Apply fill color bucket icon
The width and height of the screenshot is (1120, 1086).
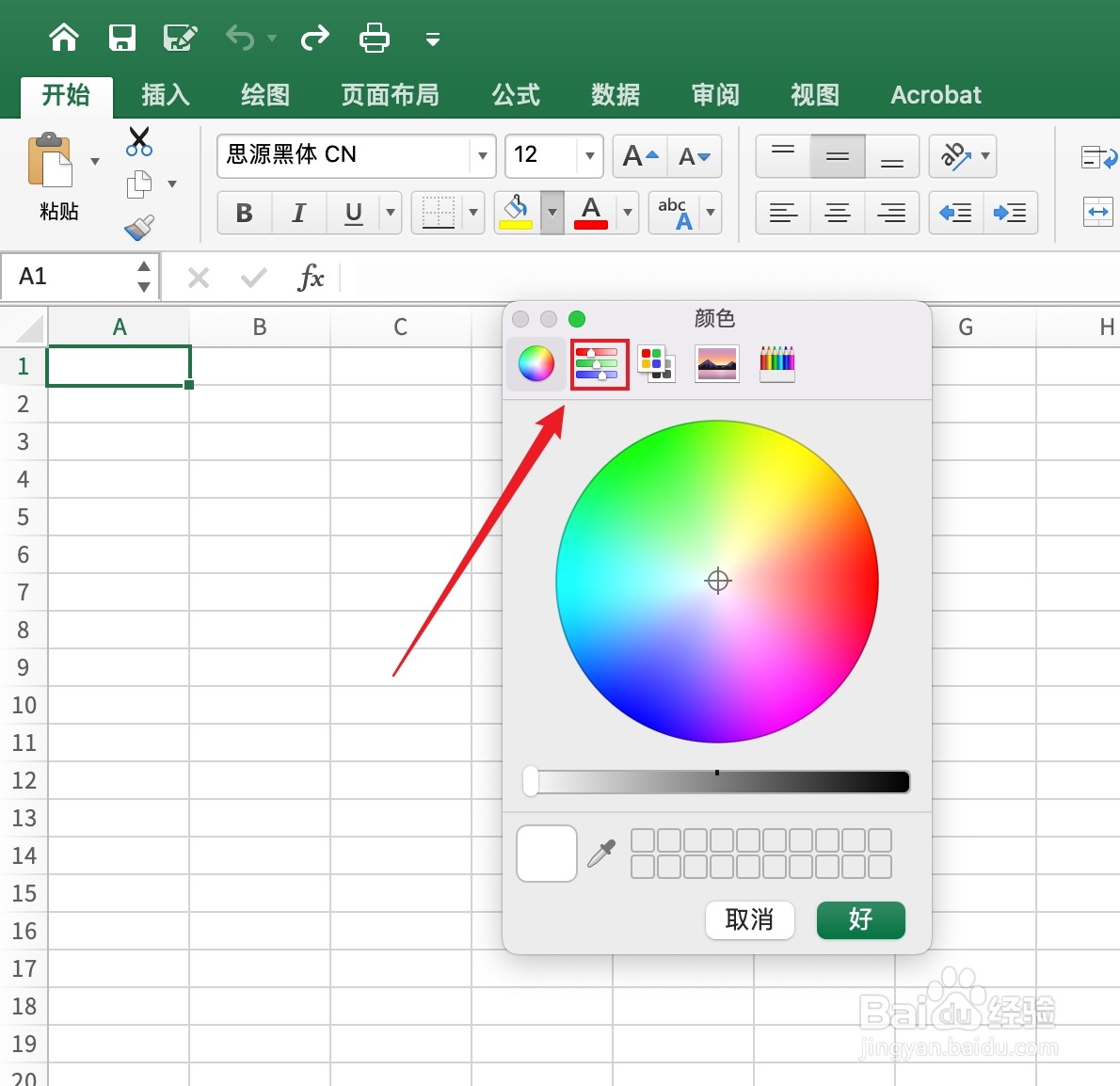(x=517, y=212)
